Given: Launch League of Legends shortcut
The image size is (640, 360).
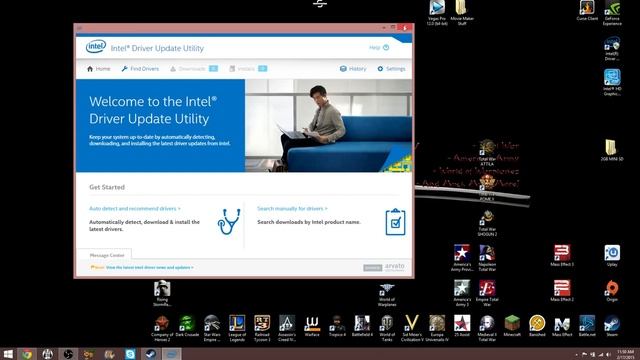Looking at the screenshot, I should [x=237, y=328].
